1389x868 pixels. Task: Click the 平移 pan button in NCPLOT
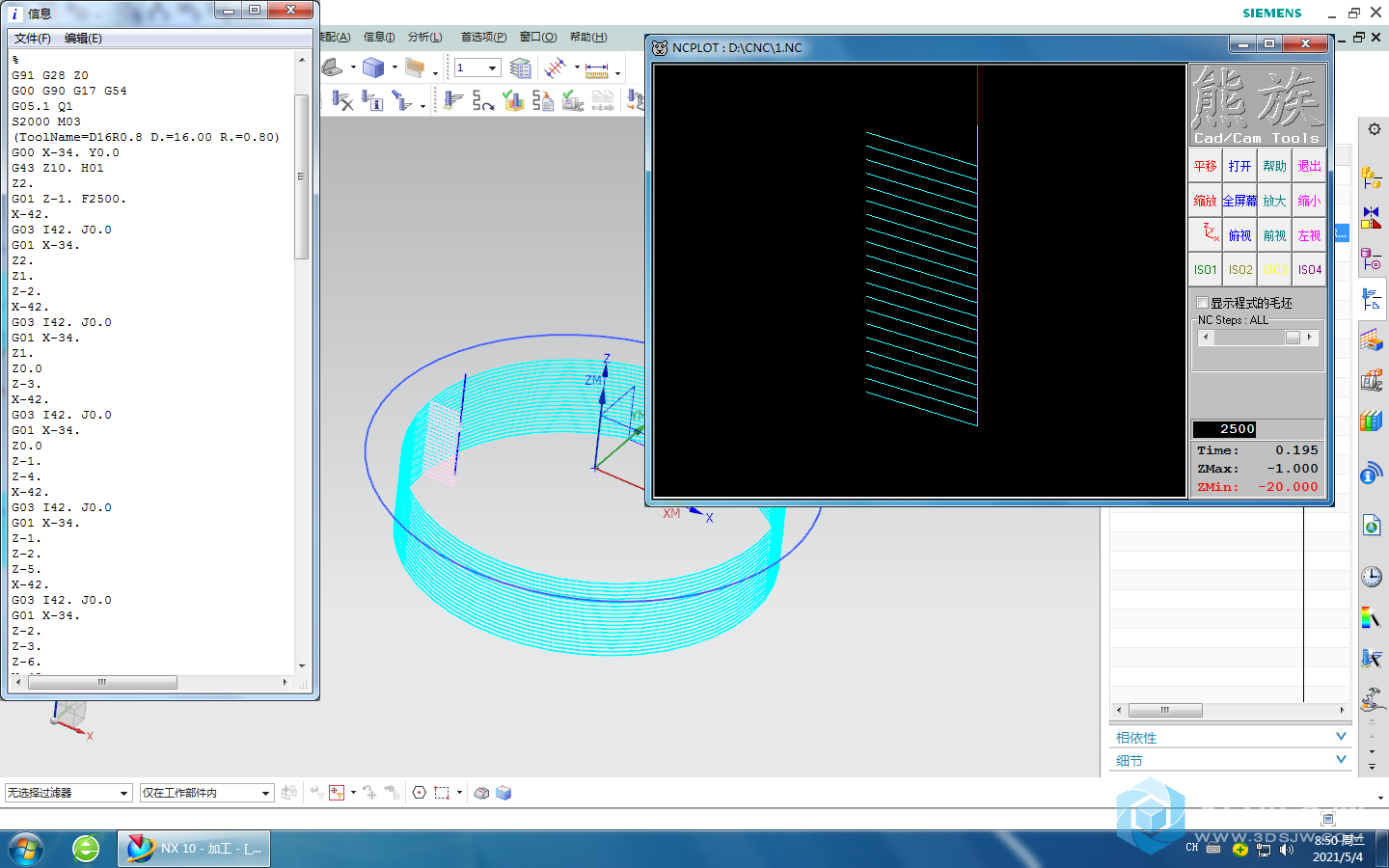coord(1206,166)
